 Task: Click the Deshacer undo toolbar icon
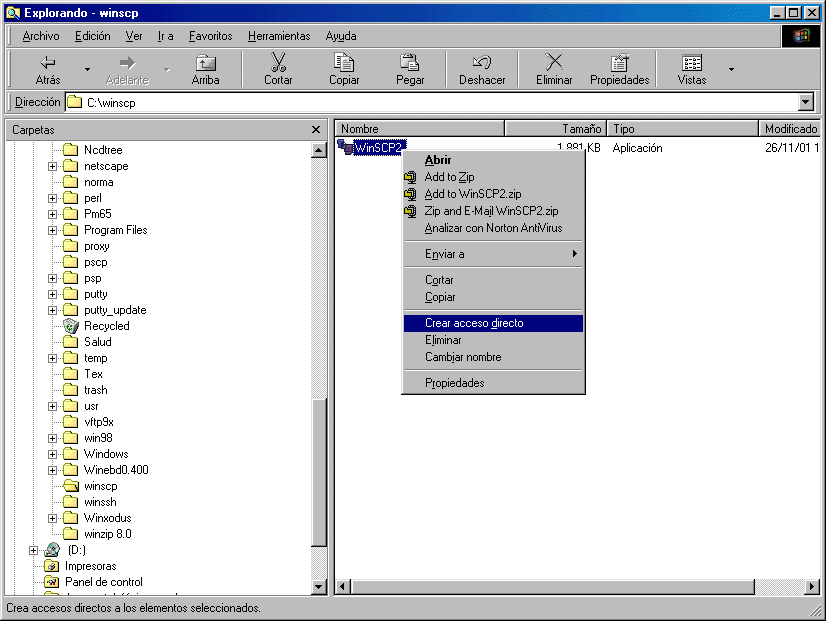(482, 62)
